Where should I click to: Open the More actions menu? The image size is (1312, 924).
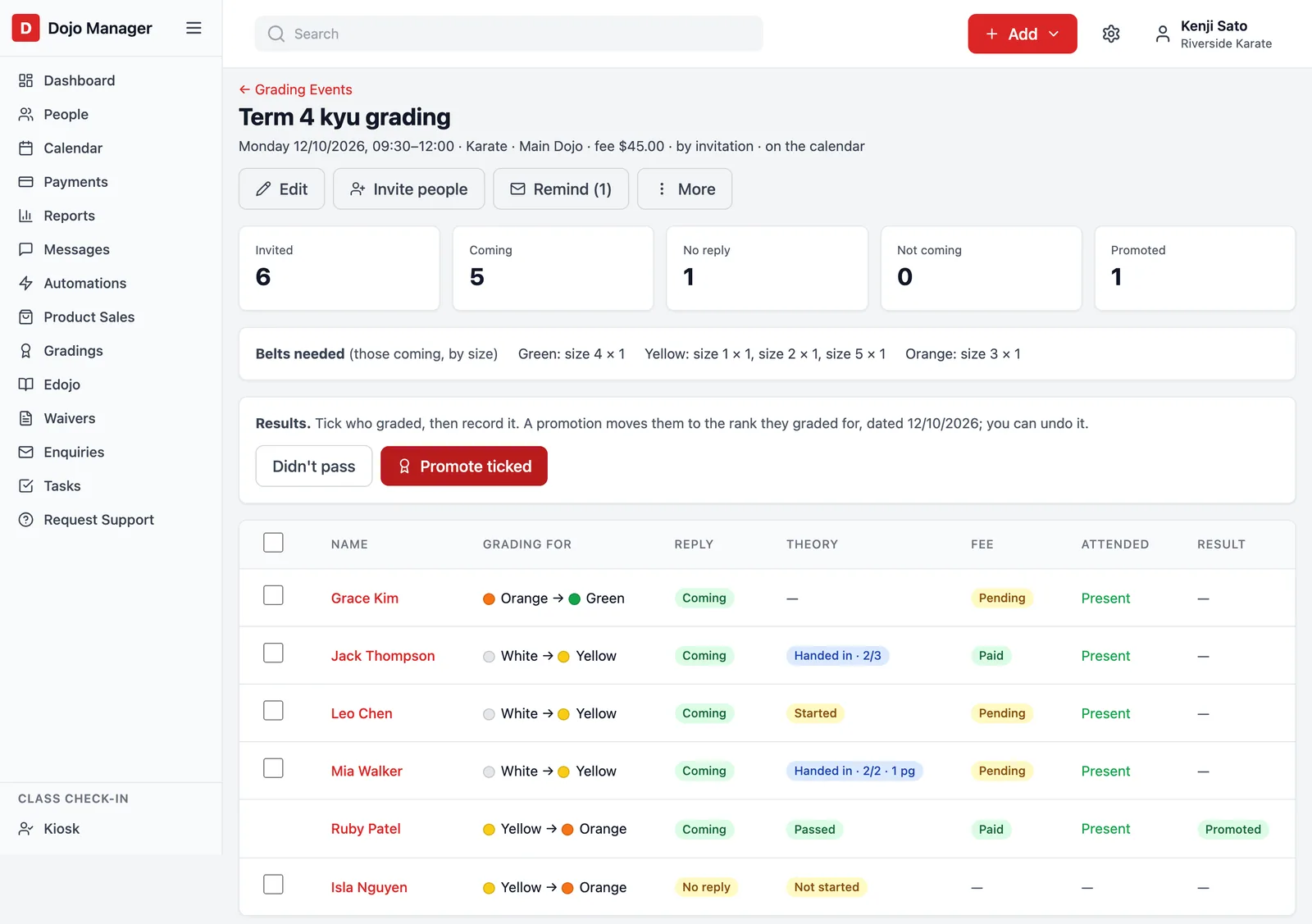point(685,189)
